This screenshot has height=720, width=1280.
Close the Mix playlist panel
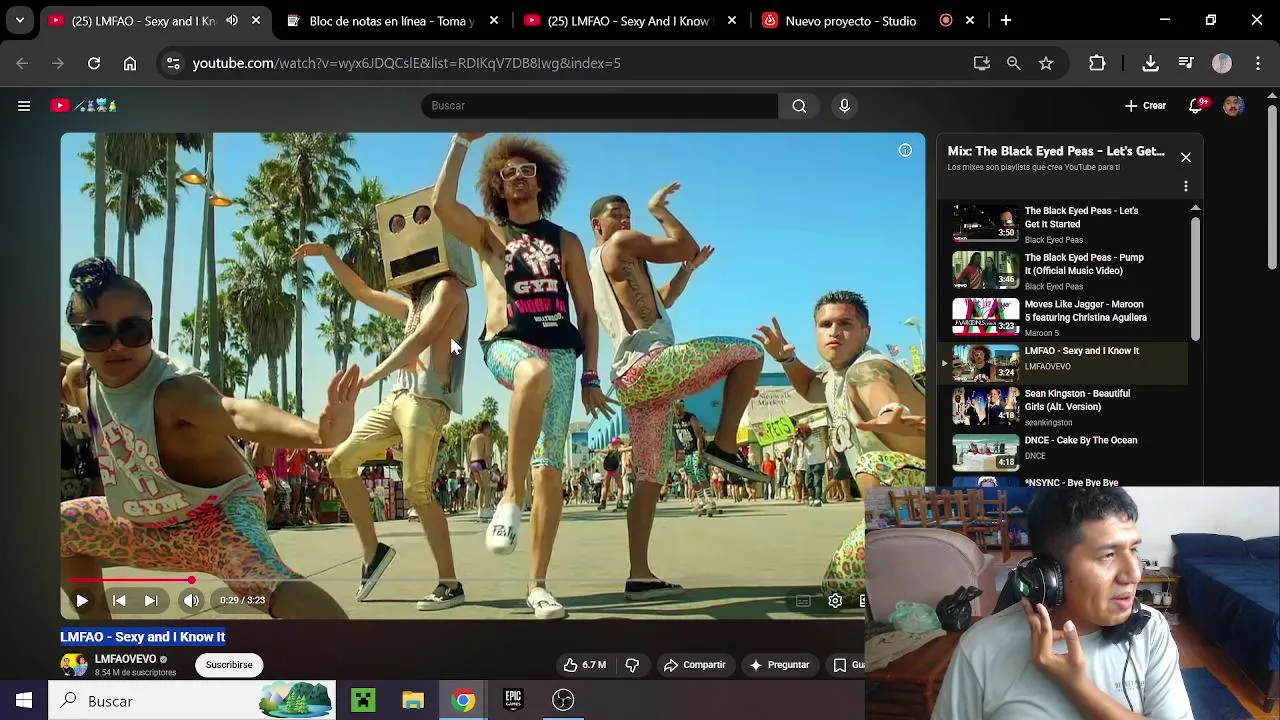[1186, 157]
